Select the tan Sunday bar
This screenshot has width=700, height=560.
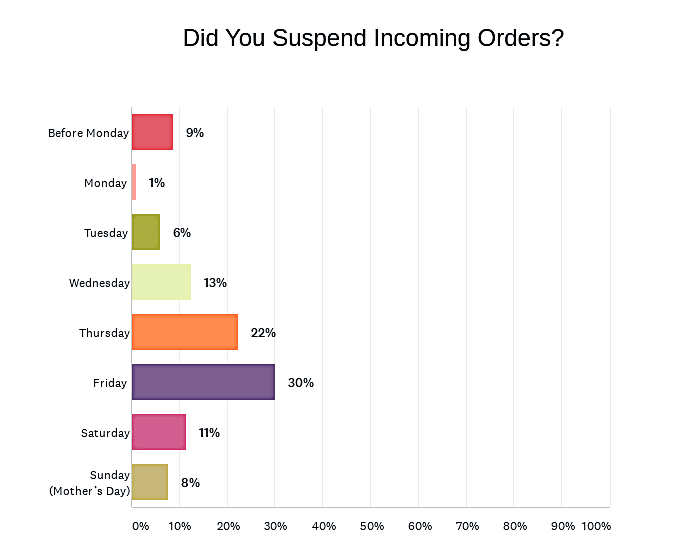tap(150, 482)
